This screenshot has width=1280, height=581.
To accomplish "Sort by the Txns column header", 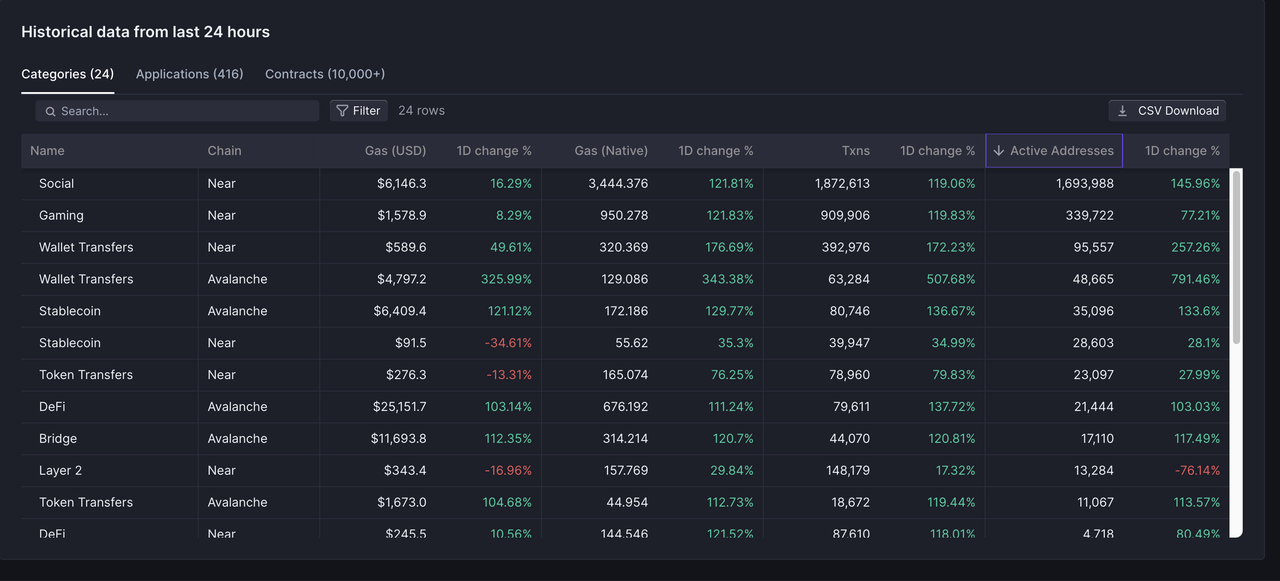I will 855,151.
